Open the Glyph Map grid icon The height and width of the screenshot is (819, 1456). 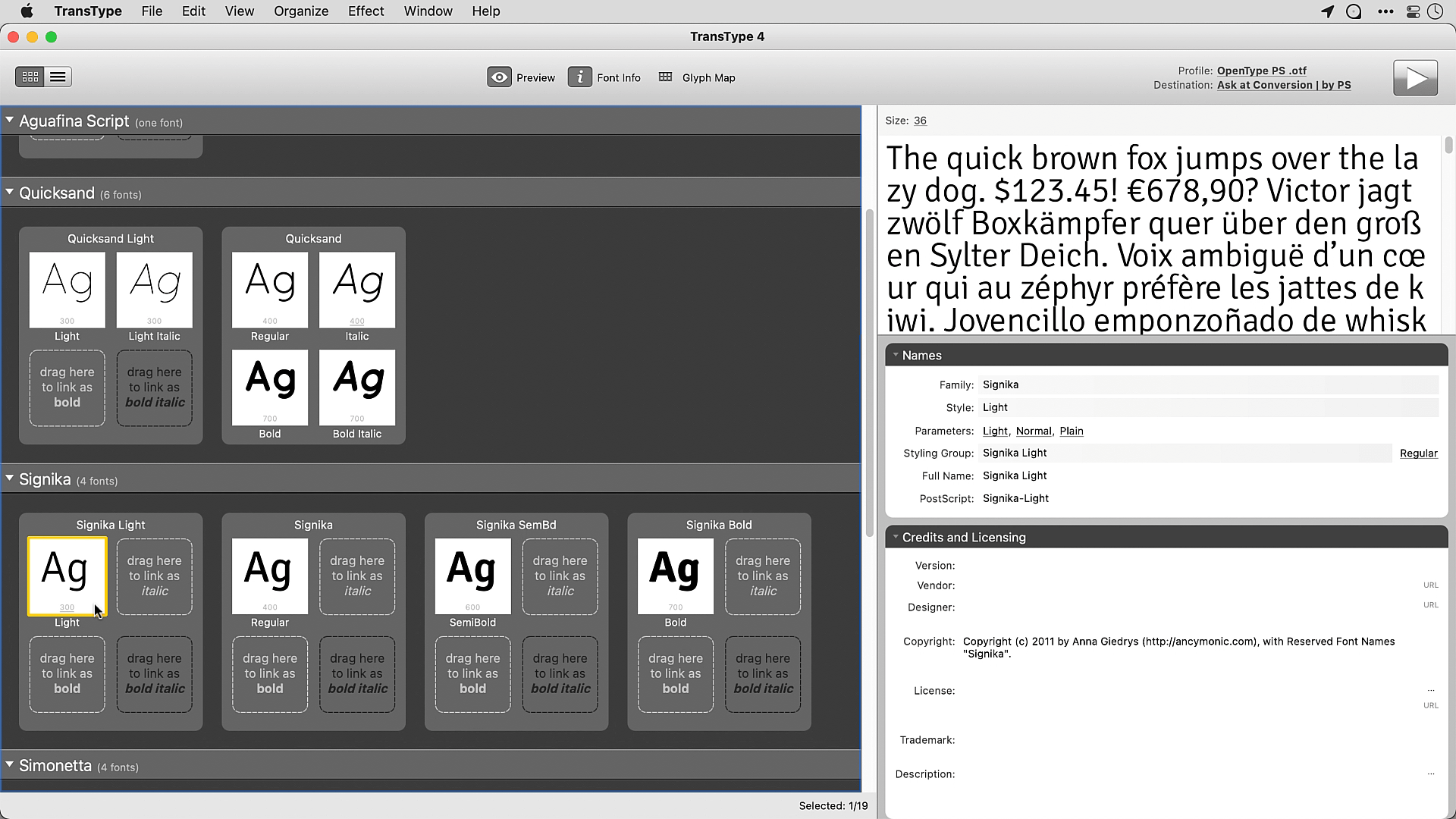[x=665, y=77]
